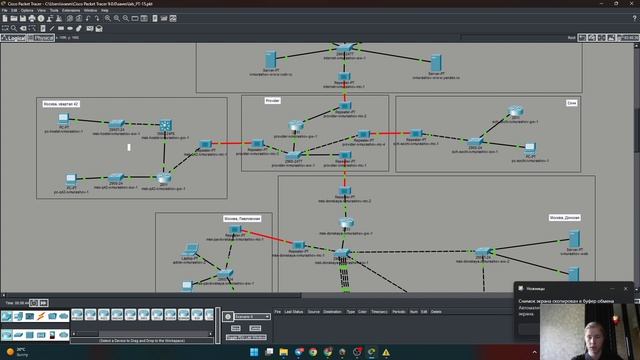Open weather widget on taskbar
This screenshot has height=360, width=640.
pyautogui.click(x=17, y=352)
